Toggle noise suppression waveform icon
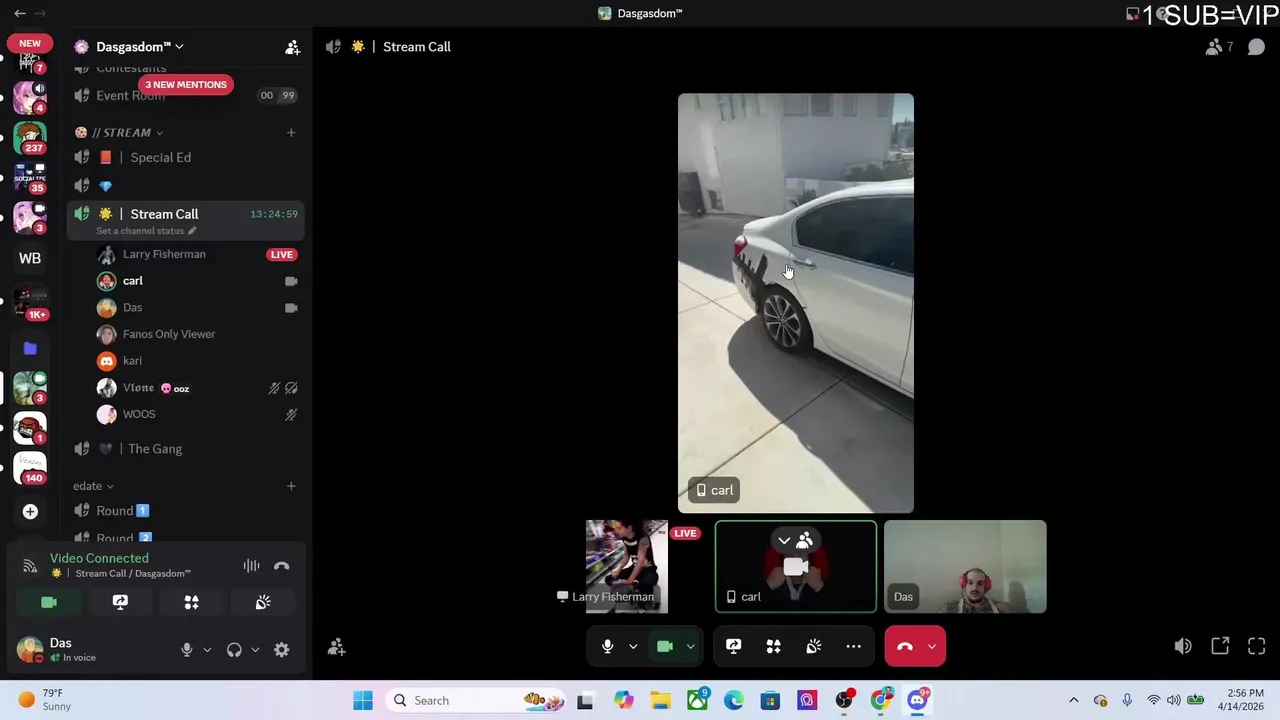 pyautogui.click(x=251, y=566)
